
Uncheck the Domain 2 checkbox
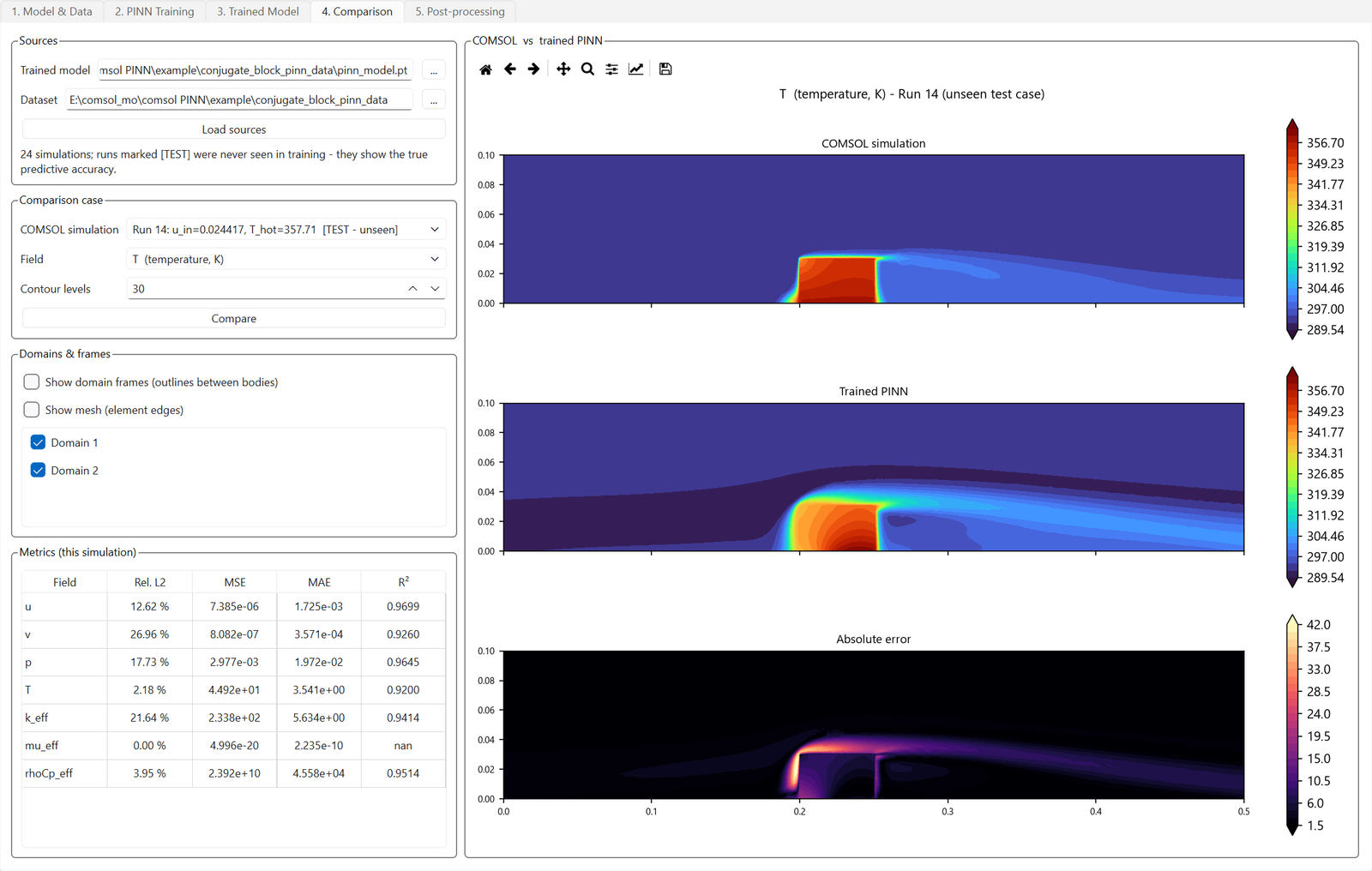coord(38,470)
